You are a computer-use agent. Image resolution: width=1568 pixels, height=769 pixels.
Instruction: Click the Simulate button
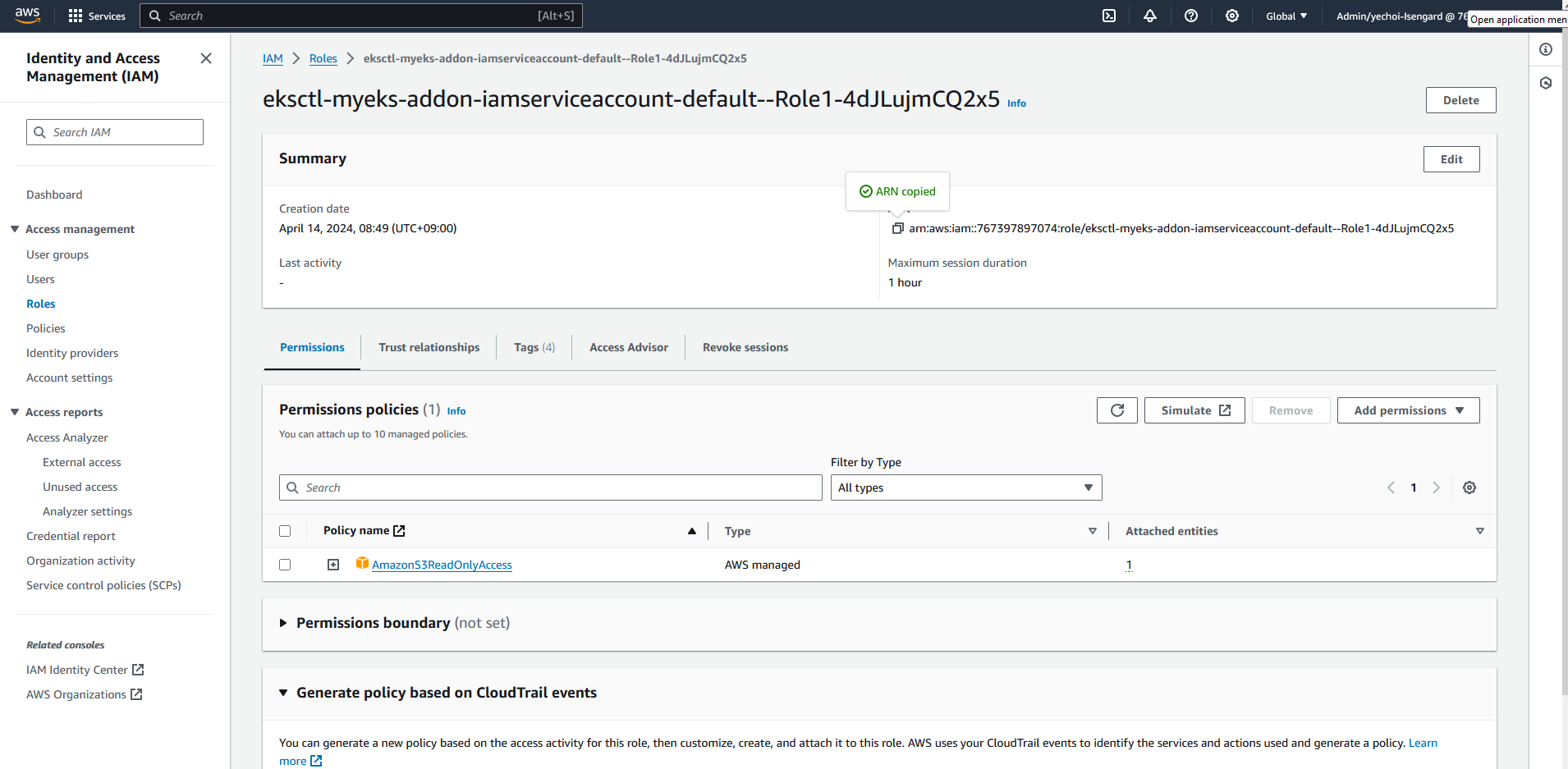(x=1195, y=410)
